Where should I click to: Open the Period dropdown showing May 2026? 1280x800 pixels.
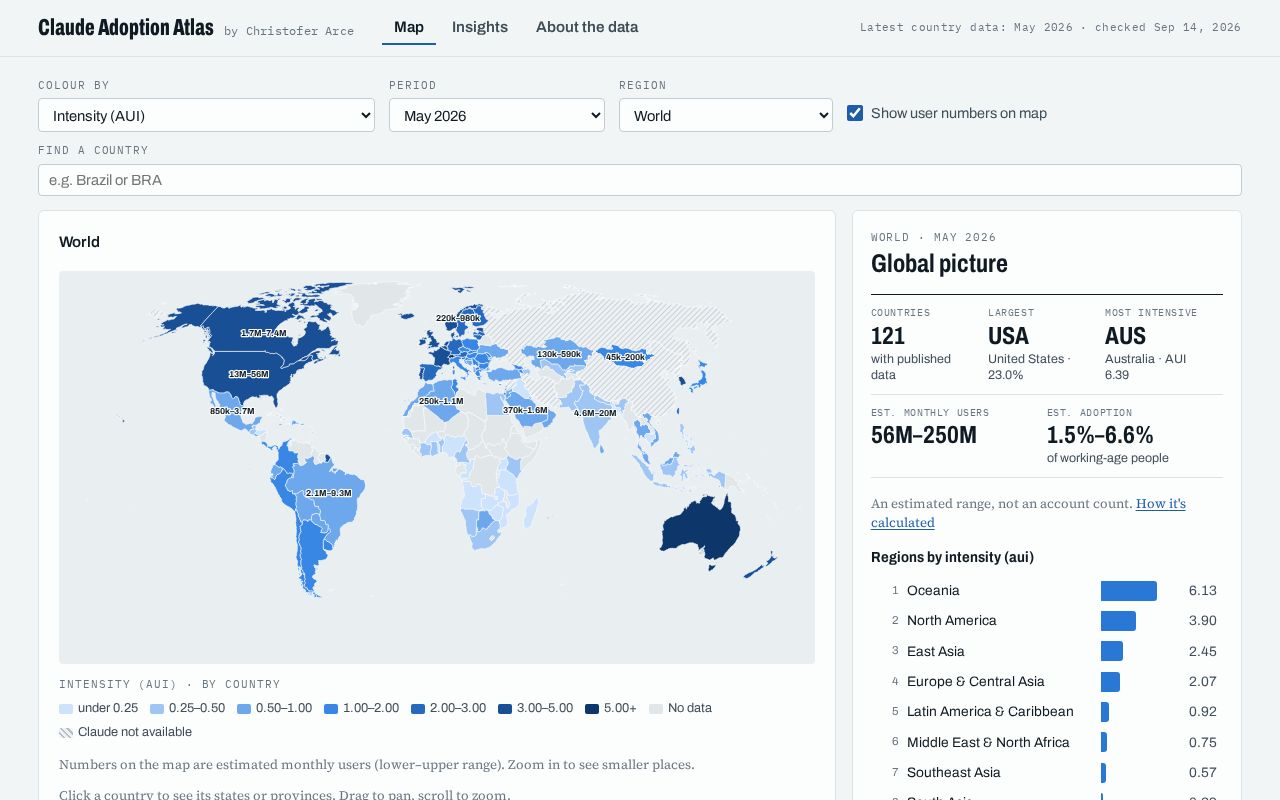497,115
